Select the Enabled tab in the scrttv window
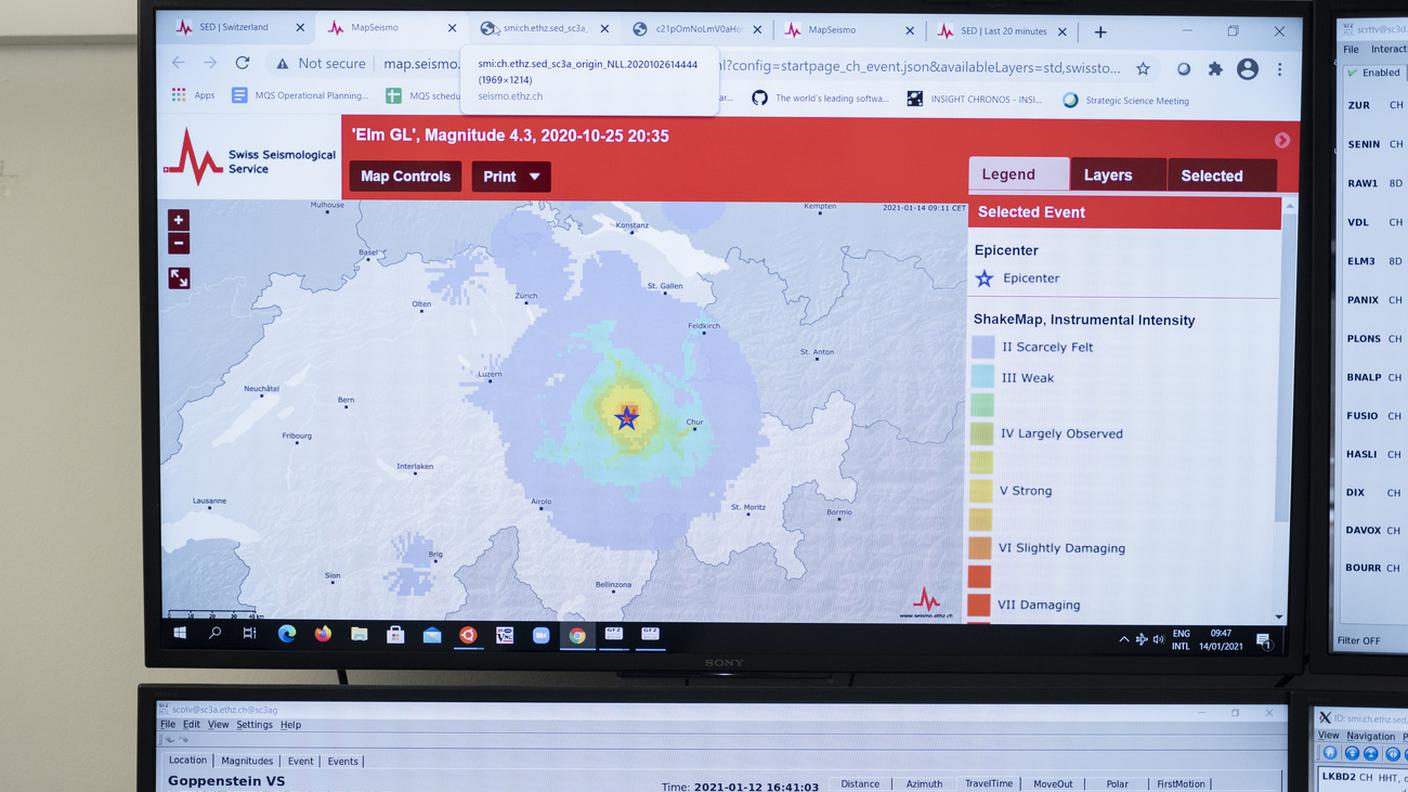Image resolution: width=1408 pixels, height=792 pixels. (x=1374, y=73)
